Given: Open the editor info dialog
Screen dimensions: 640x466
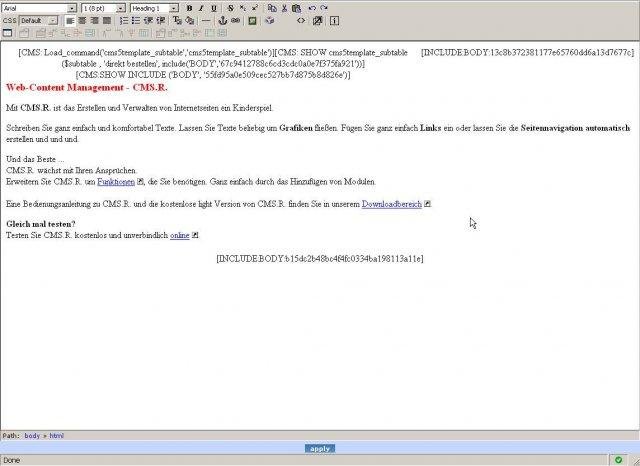Looking at the screenshot, I should point(334,20).
